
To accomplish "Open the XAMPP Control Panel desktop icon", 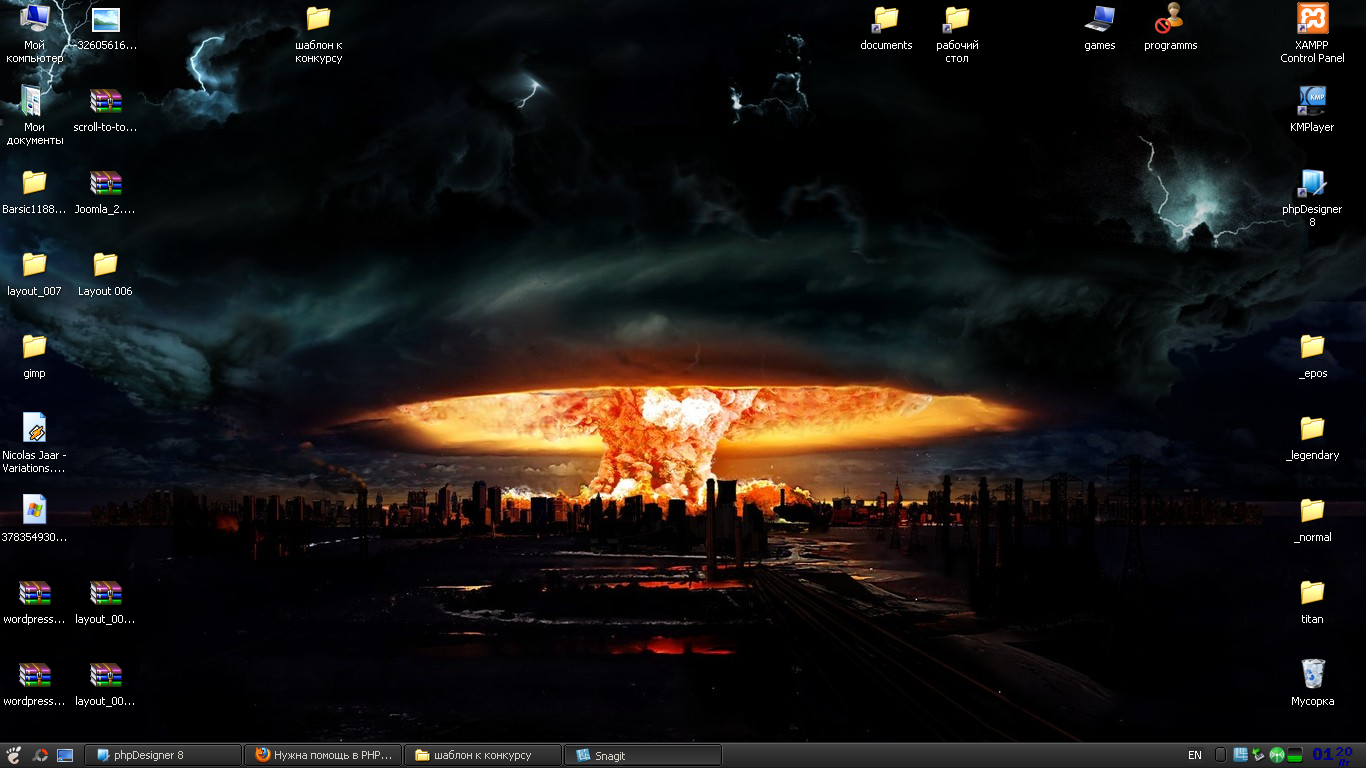I will pos(1312,20).
